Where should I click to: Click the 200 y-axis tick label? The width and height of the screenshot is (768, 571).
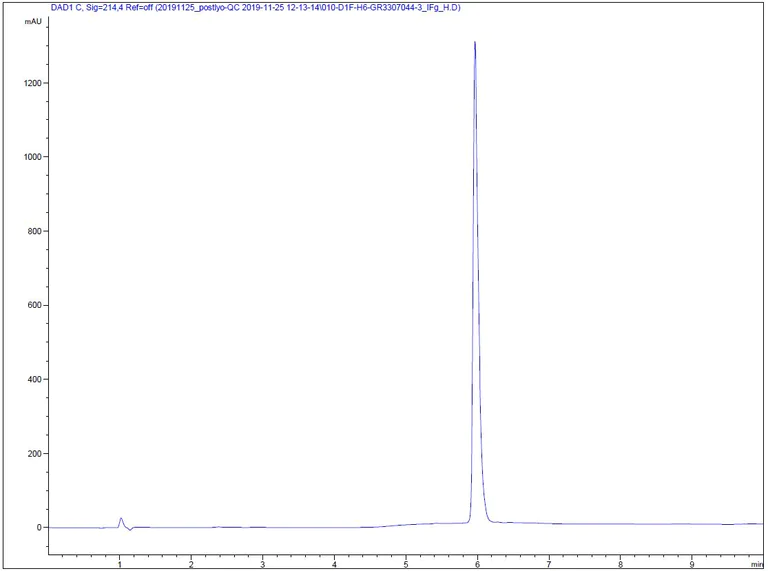[x=35, y=454]
